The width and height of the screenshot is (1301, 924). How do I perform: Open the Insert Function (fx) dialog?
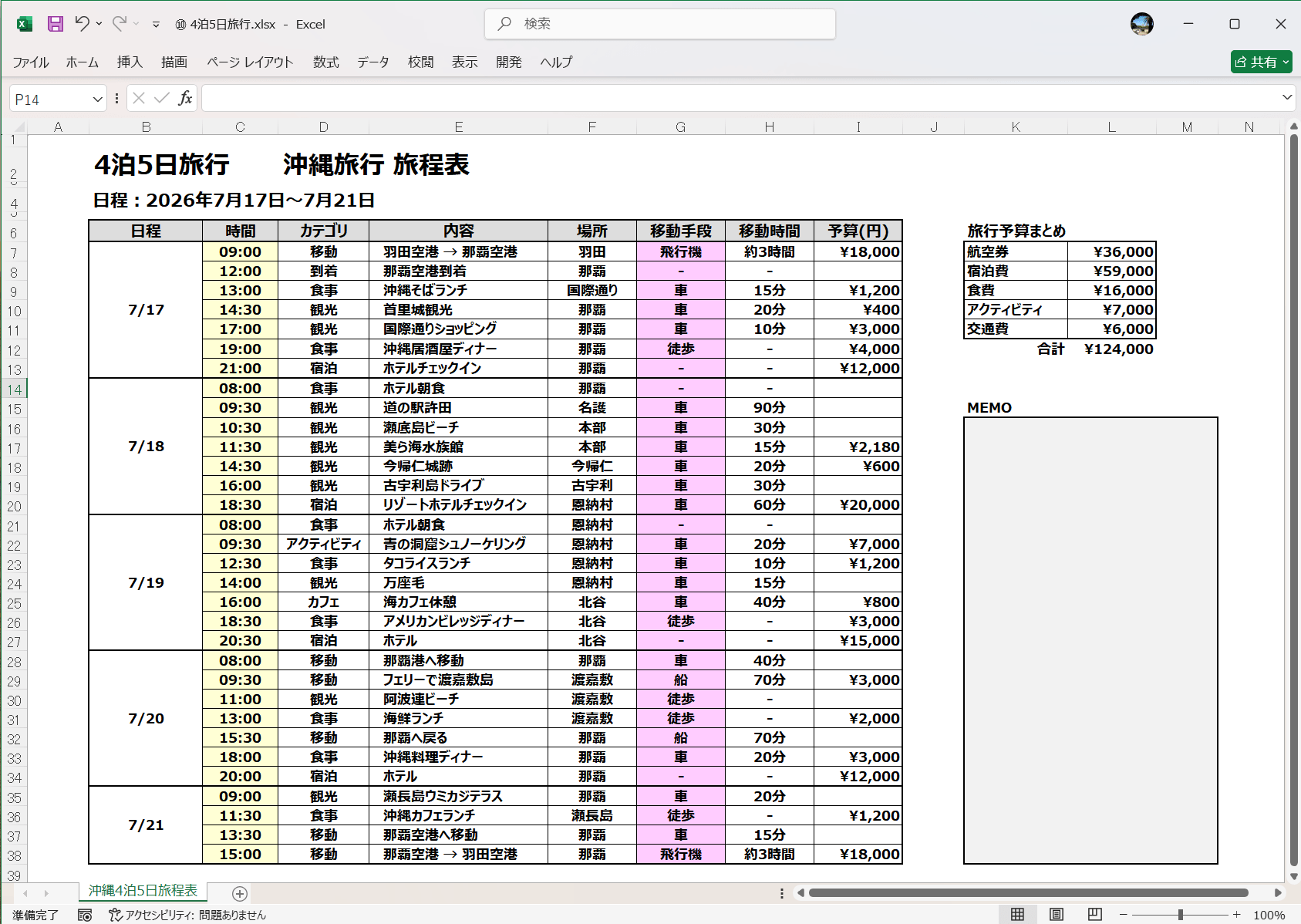click(x=184, y=98)
